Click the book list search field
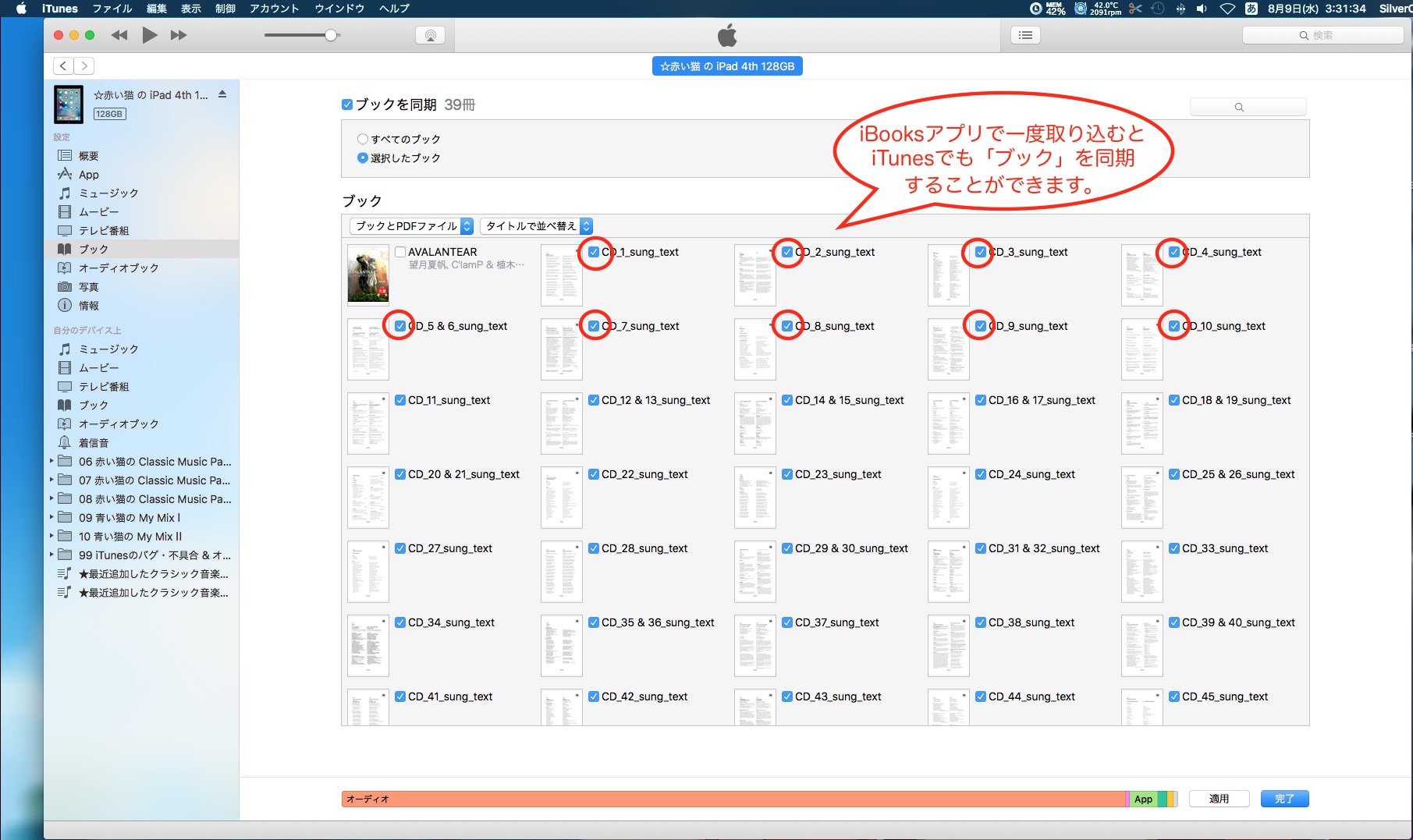The width and height of the screenshot is (1413, 840). [1248, 107]
